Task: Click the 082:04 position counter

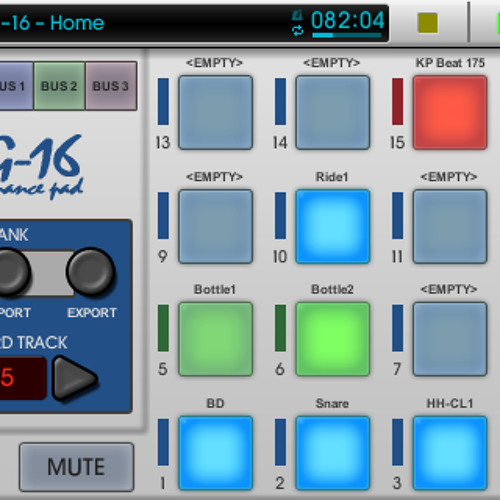Action: tap(348, 20)
